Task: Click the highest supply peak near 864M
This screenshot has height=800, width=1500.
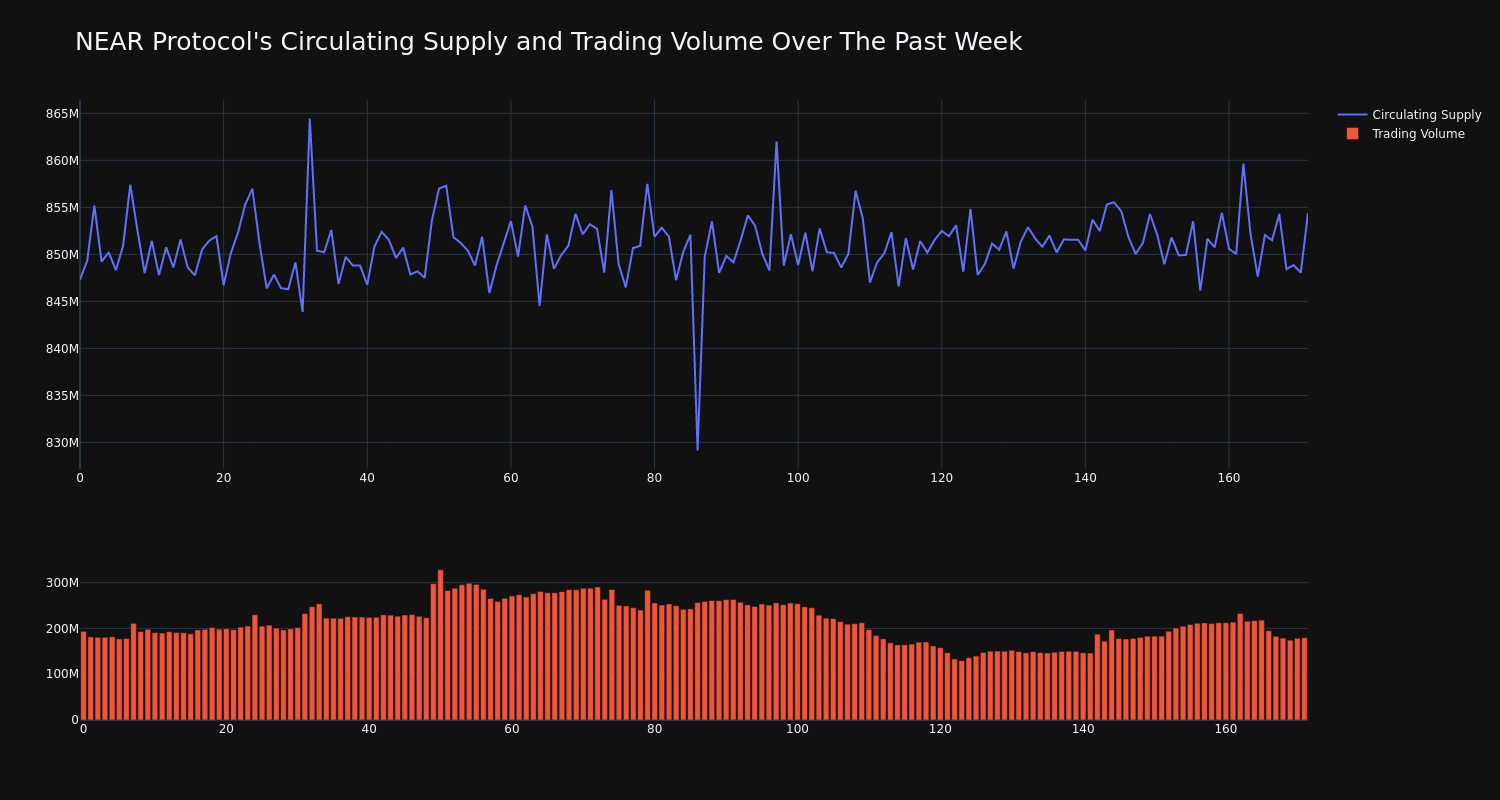Action: coord(309,120)
